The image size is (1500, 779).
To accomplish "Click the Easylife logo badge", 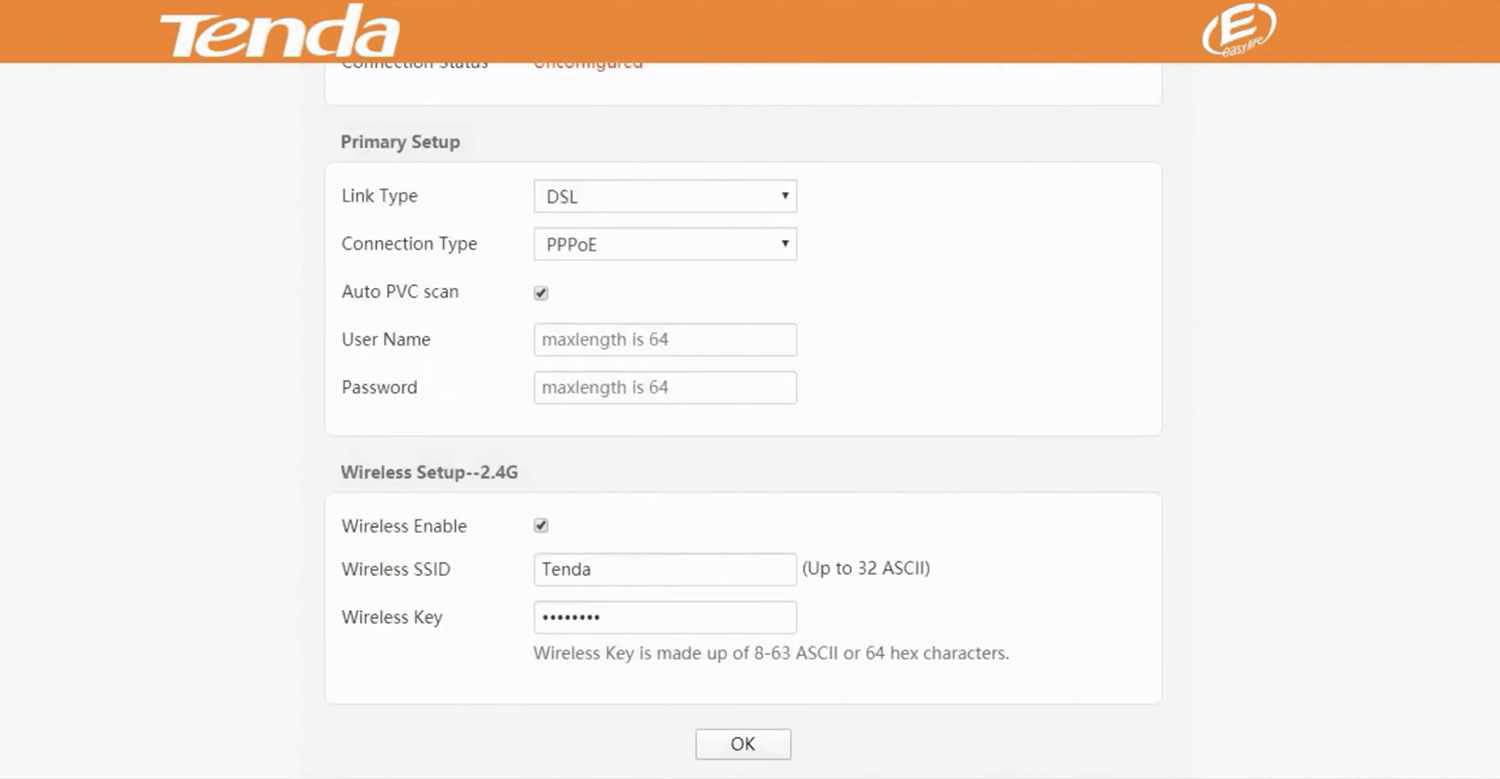I will click(1238, 31).
